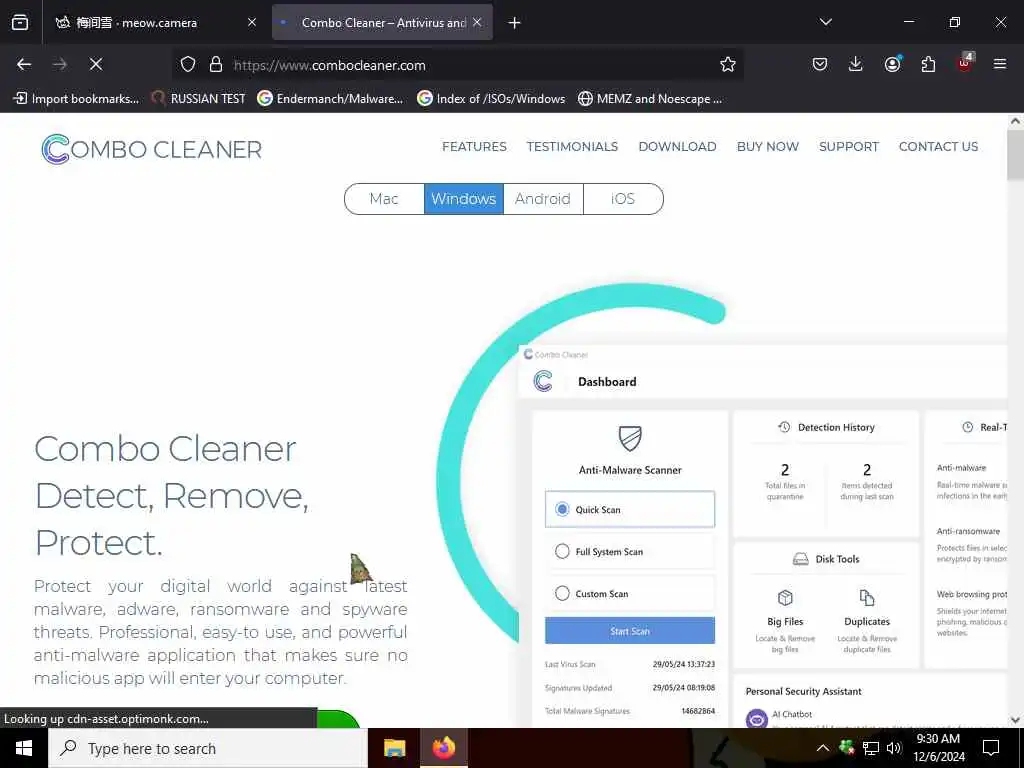
Task: Open the Endermanch/Malware bookmark
Action: click(330, 99)
